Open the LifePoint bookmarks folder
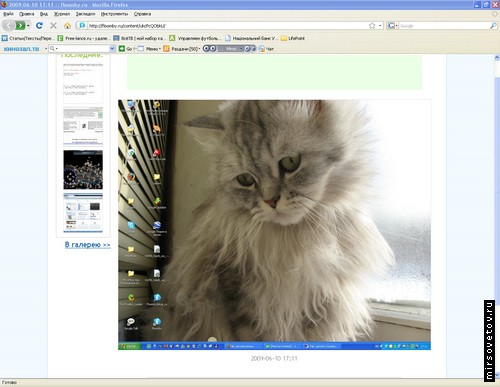The height and width of the screenshot is (387, 500). coord(293,38)
